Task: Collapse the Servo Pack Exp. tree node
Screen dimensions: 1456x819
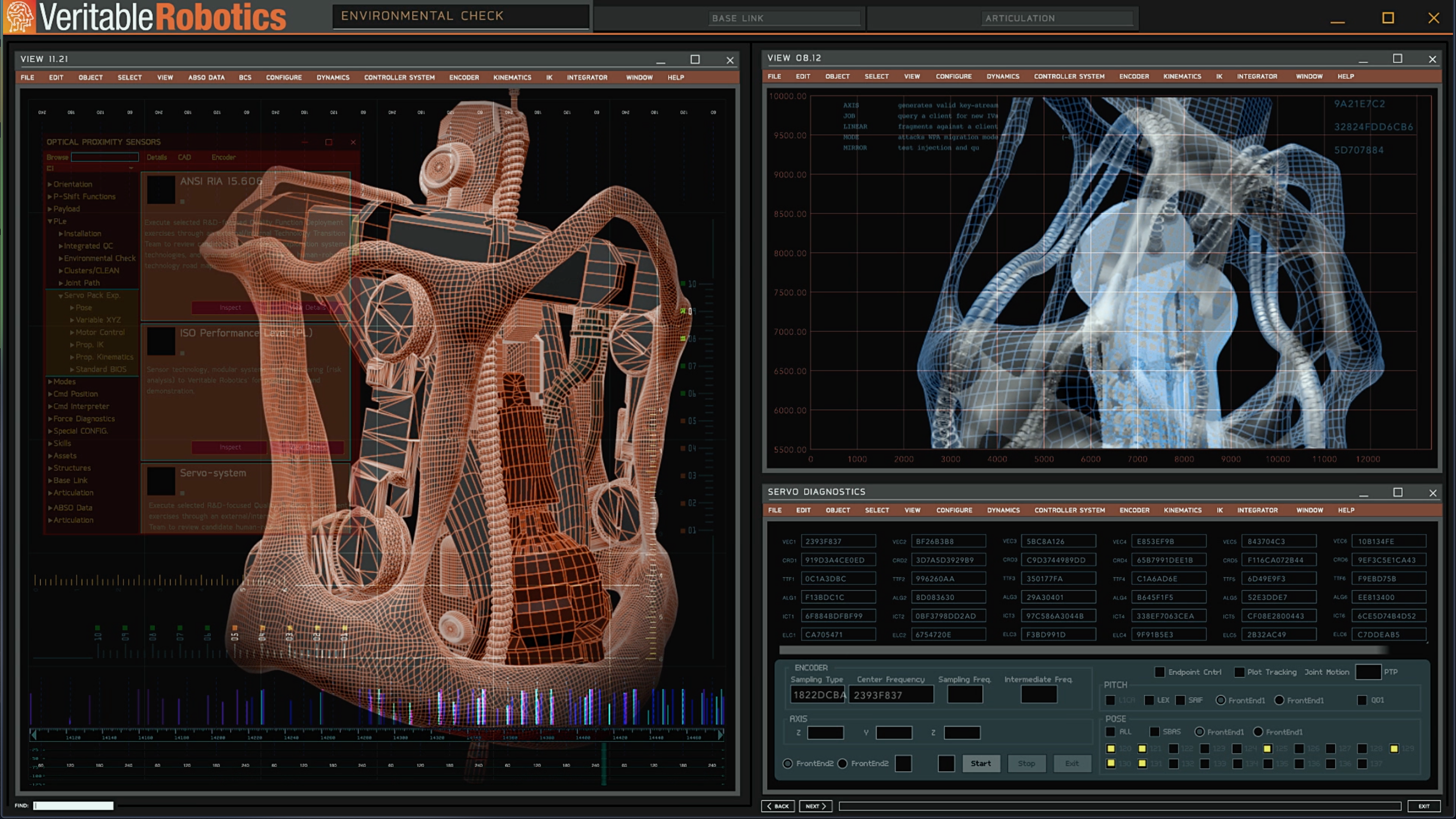Action: 61,296
